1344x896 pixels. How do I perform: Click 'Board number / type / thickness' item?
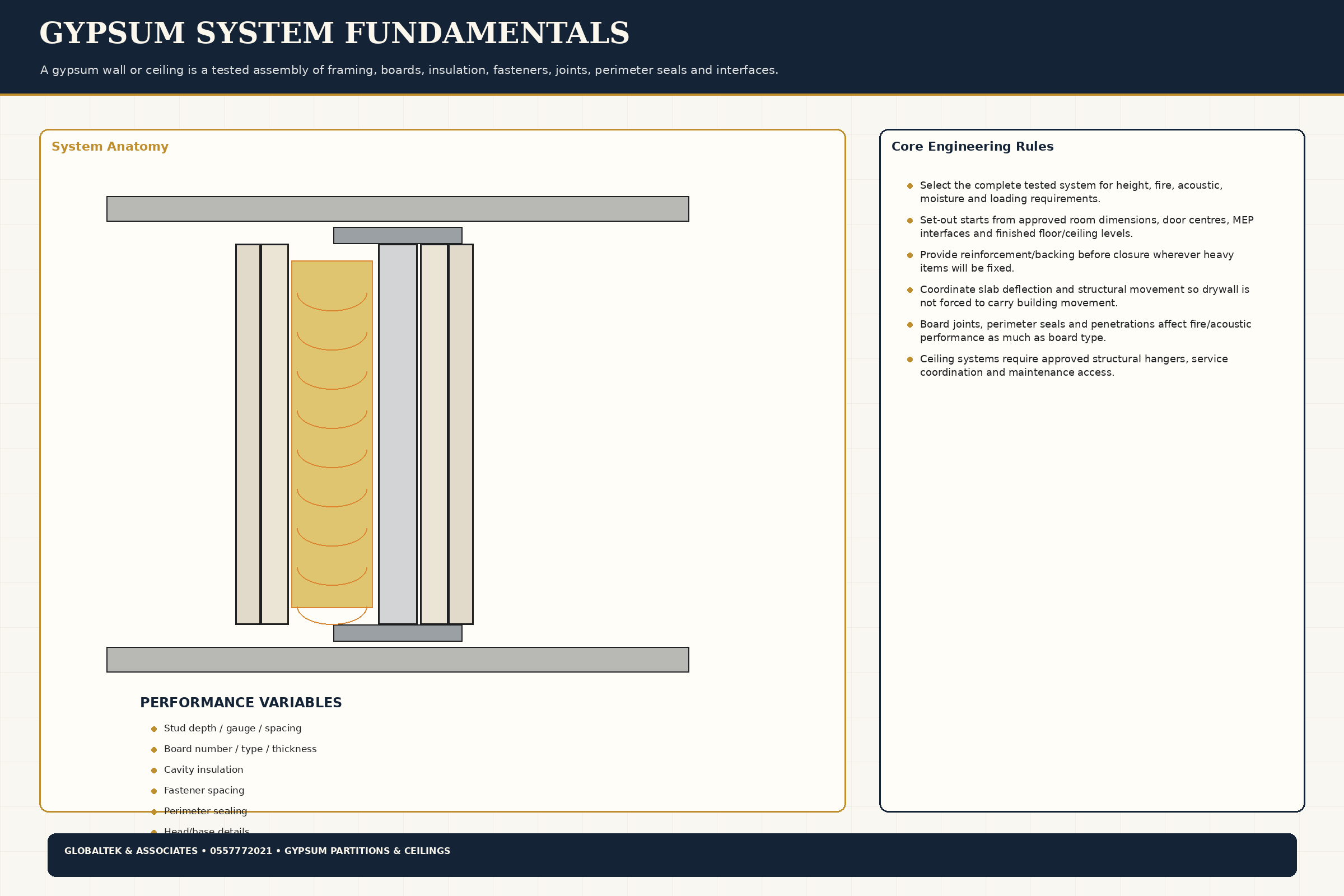coord(240,749)
